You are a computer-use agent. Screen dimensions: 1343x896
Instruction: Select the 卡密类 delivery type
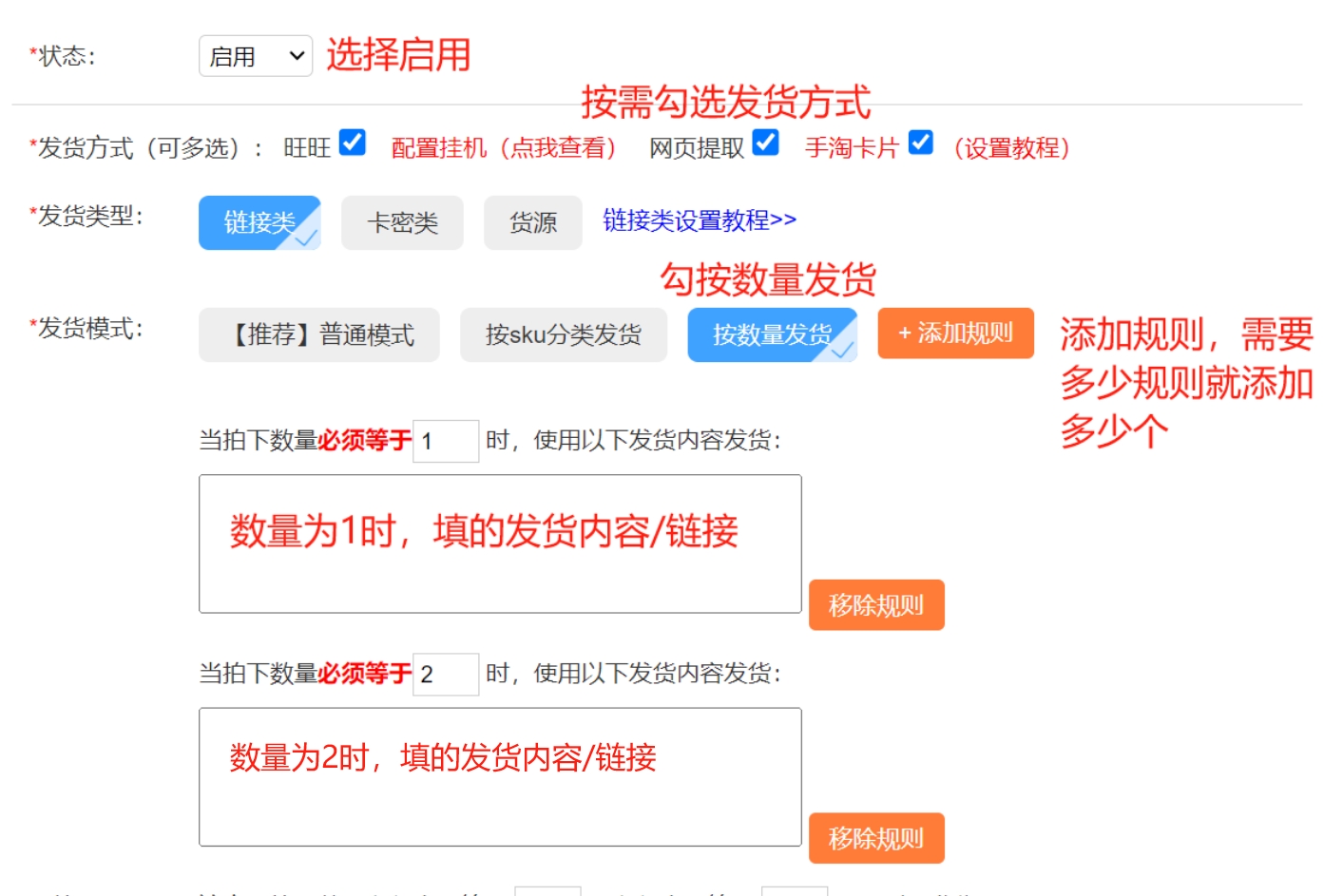pos(402,222)
